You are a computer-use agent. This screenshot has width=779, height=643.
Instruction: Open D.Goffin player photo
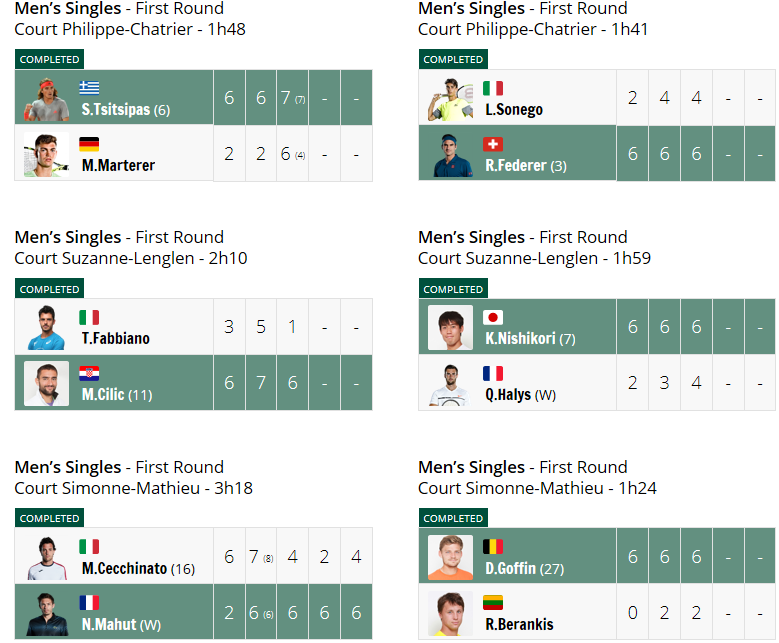coord(451,558)
